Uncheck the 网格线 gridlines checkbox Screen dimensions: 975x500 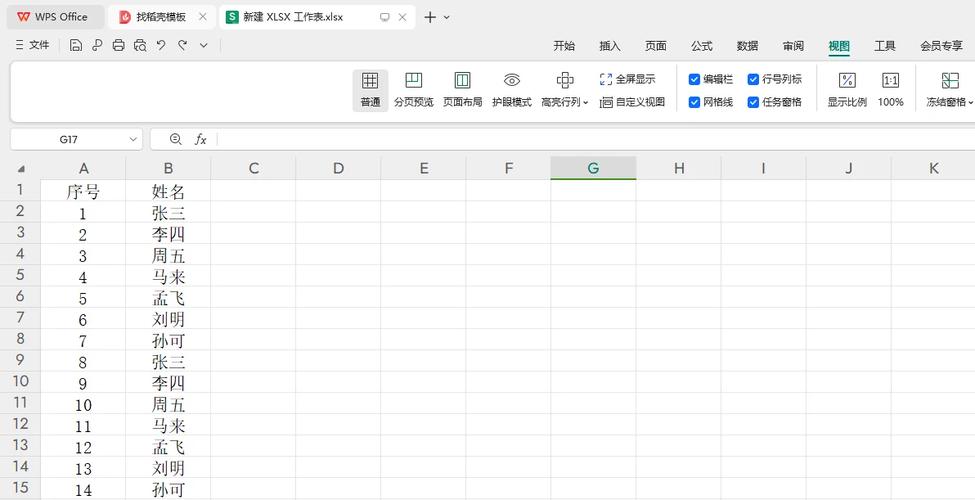click(695, 102)
